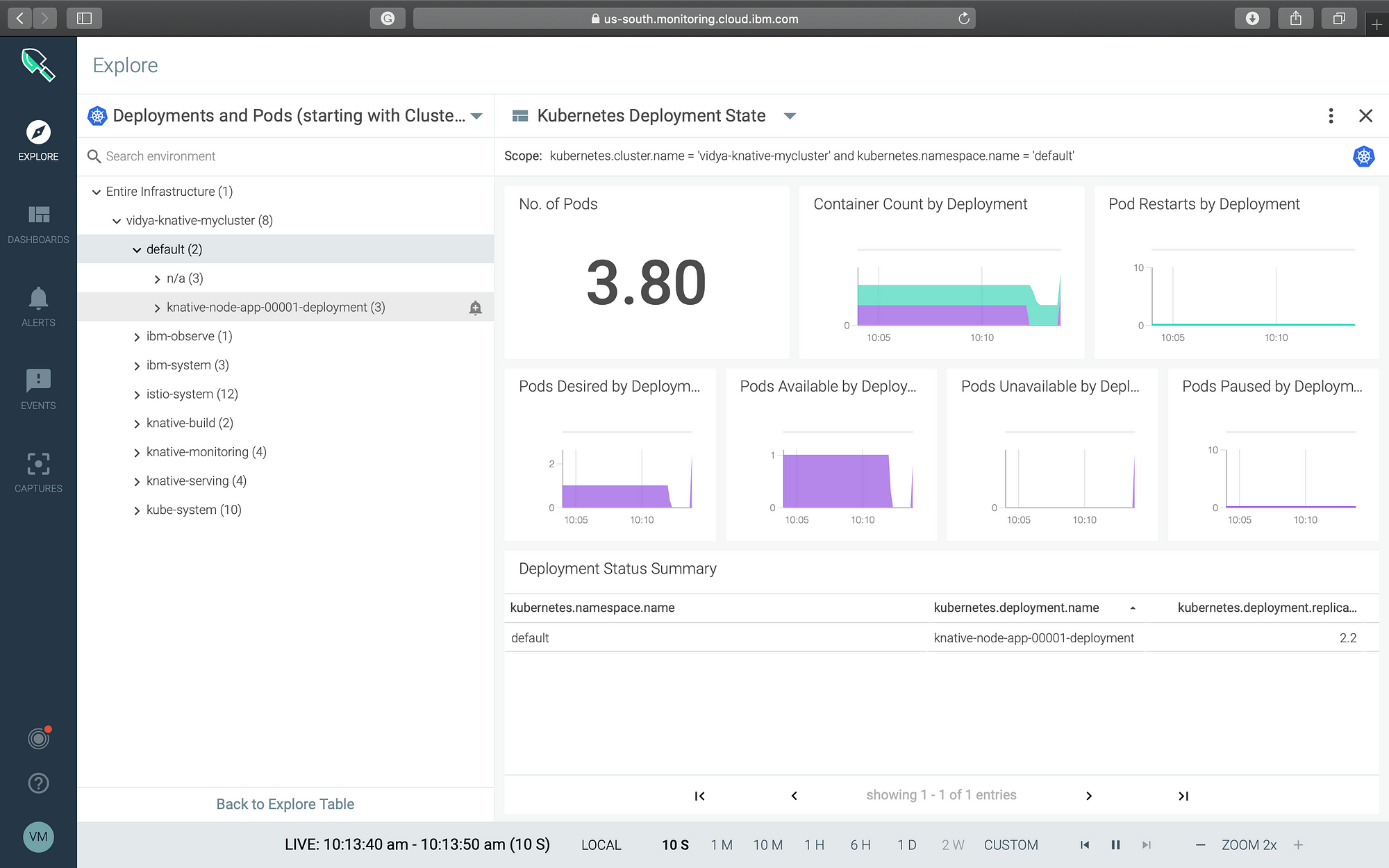
Task: Expand istio-system namespace
Action: (137, 395)
